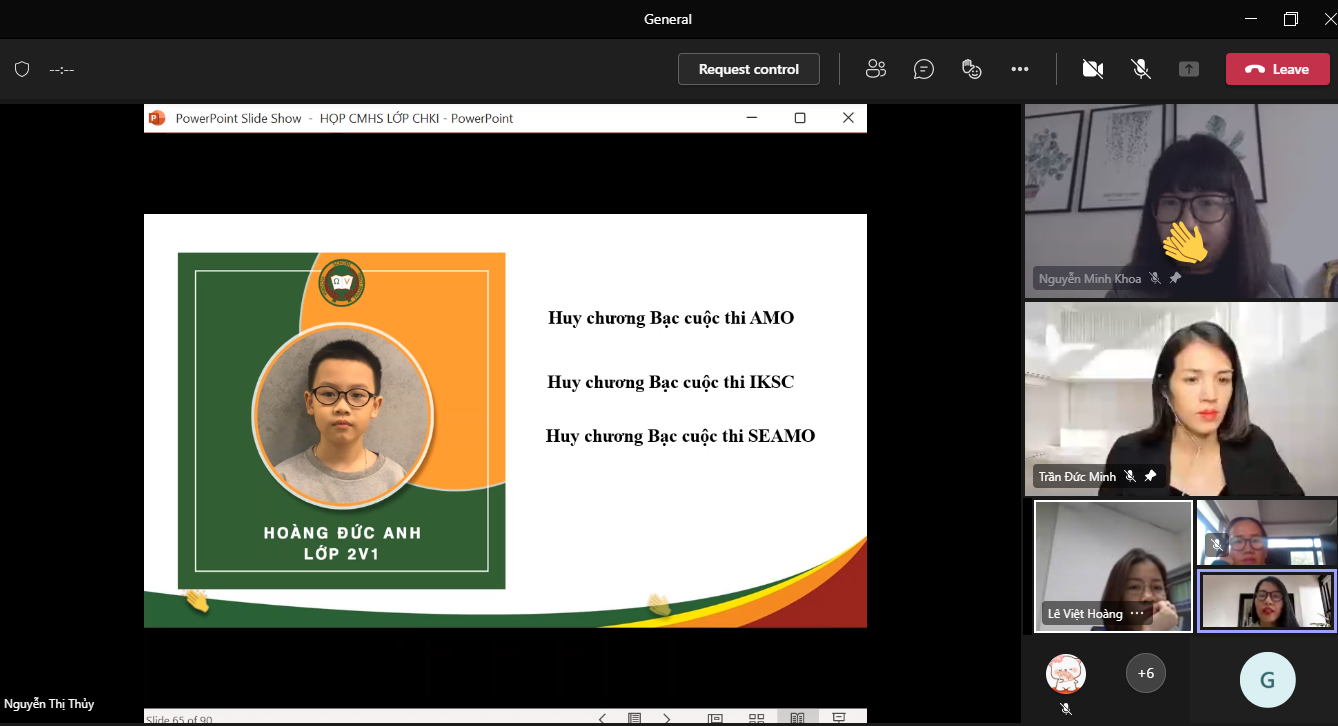
Task: Click the pin icon beside Trần Đức Minh
Action: click(1150, 476)
